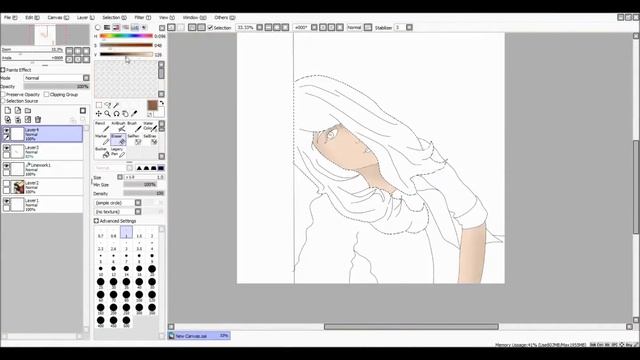The image size is (640, 360).
Task: Pick the rotate view tool
Action: [116, 114]
